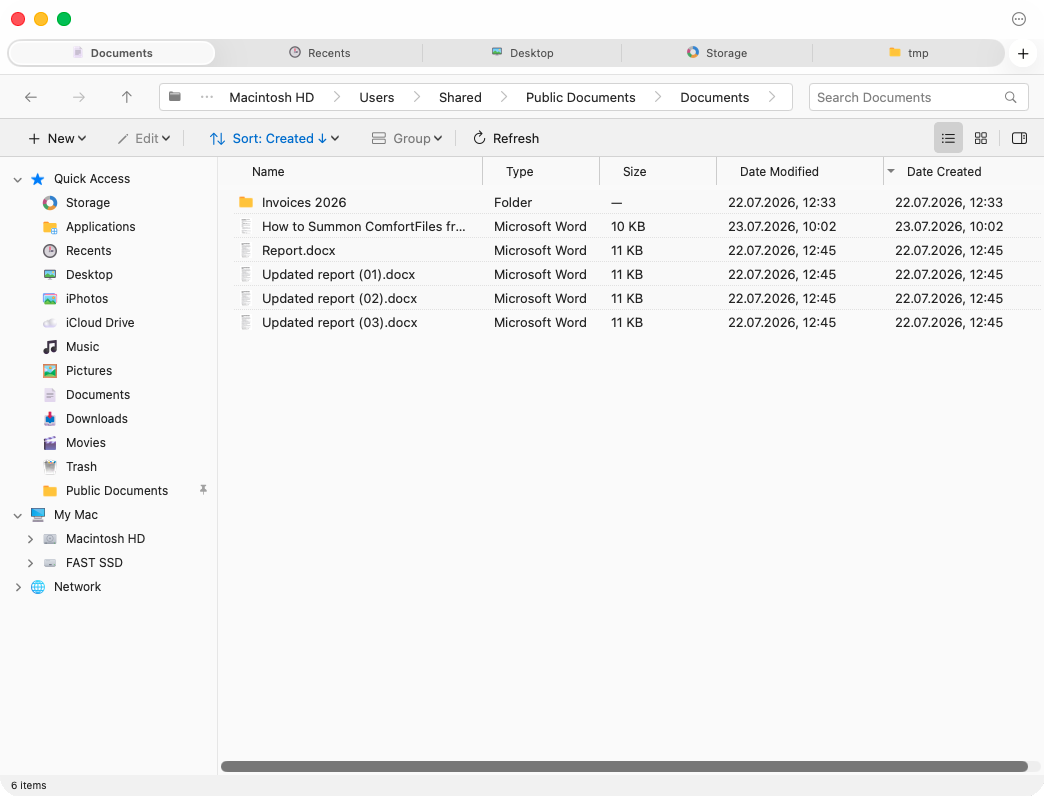This screenshot has height=796, width=1044.
Task: Open Trash in sidebar
Action: [81, 466]
